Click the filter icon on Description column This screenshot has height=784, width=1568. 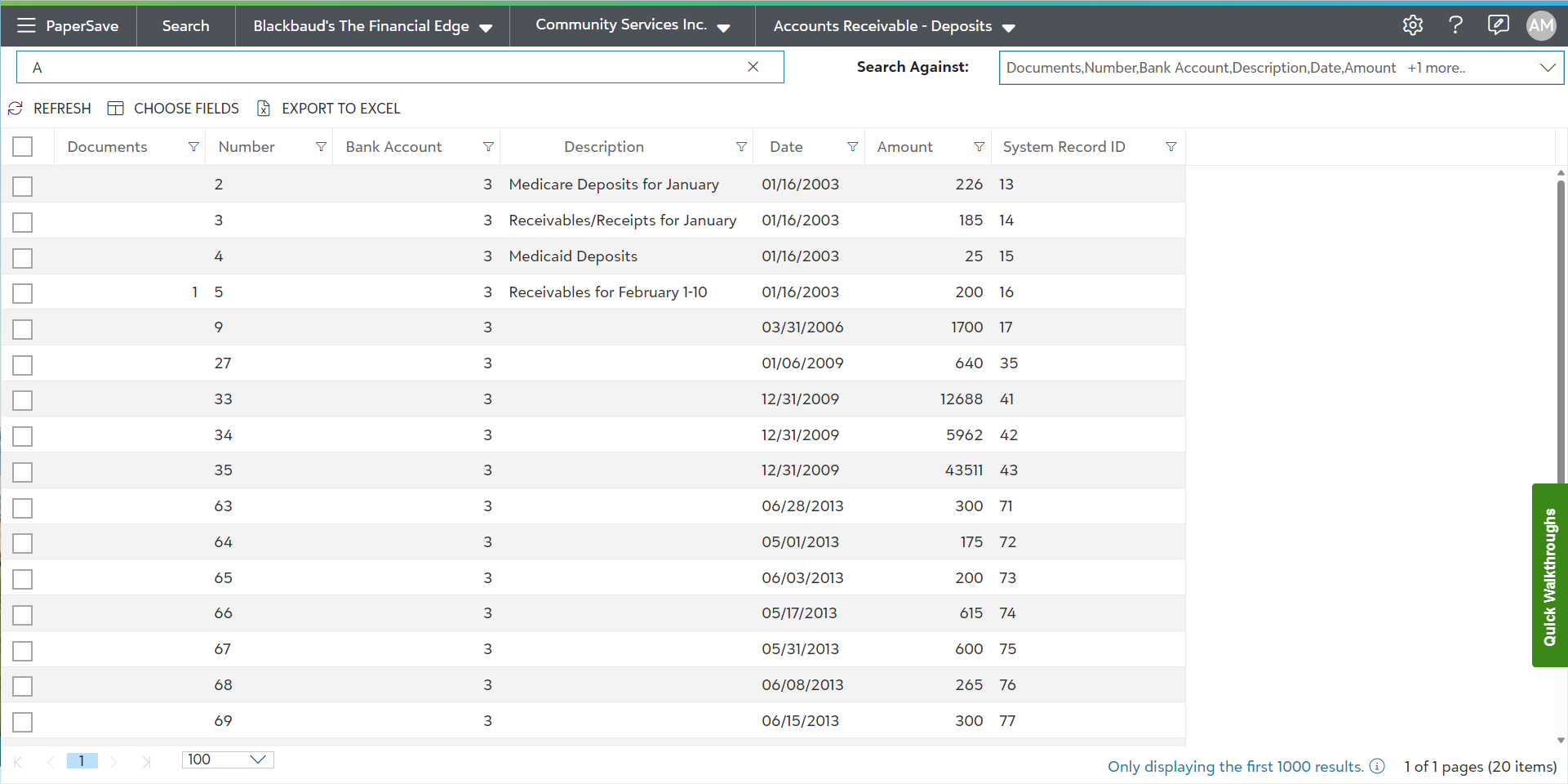click(x=741, y=147)
